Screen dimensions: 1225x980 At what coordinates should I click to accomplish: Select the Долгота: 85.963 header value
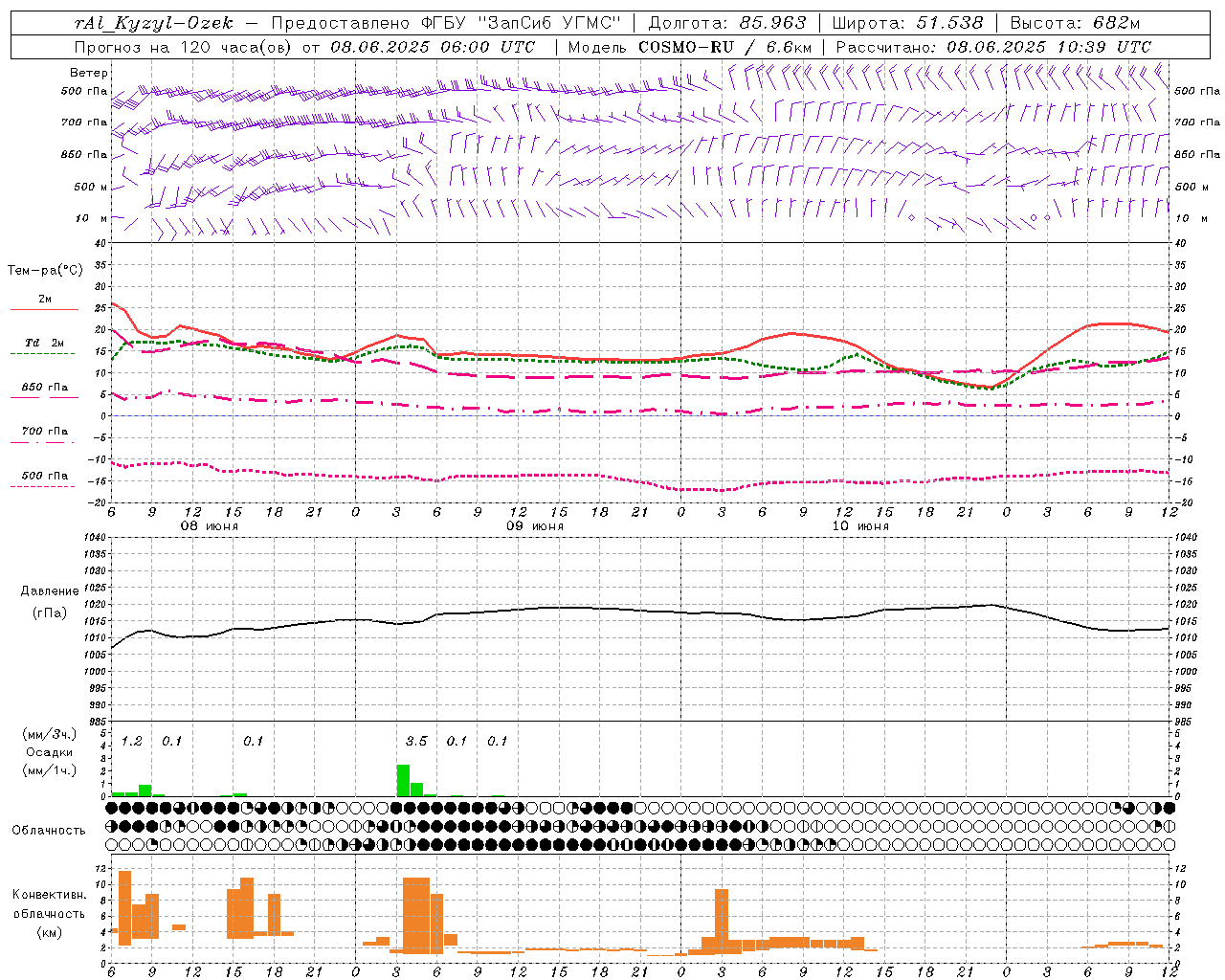[x=727, y=23]
